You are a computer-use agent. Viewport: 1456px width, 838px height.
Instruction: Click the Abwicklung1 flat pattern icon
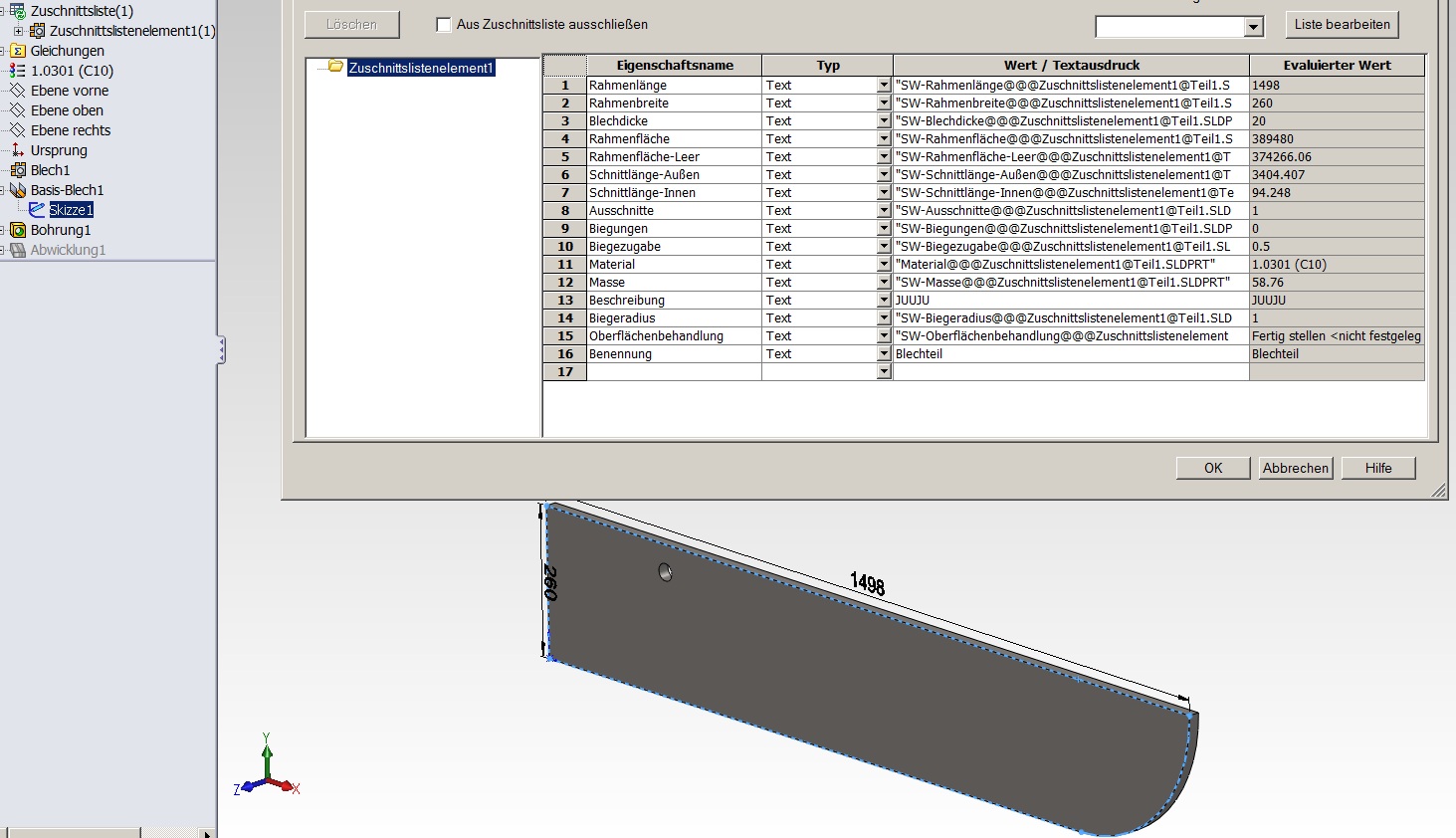pyautogui.click(x=17, y=250)
